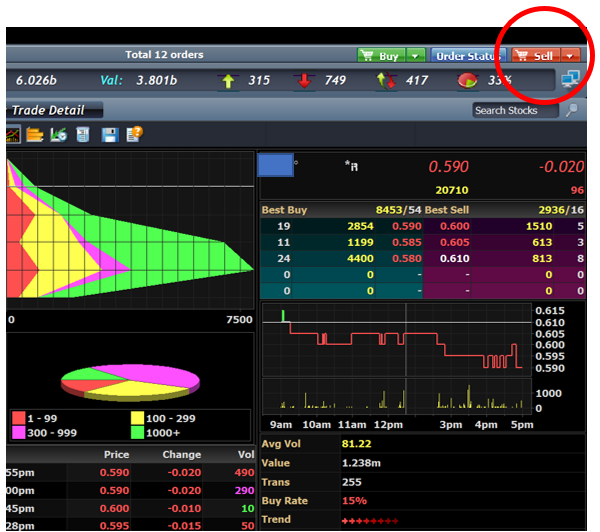Click the red 1 - 99 legend swatch
The height and width of the screenshot is (532, 600).
[19, 418]
